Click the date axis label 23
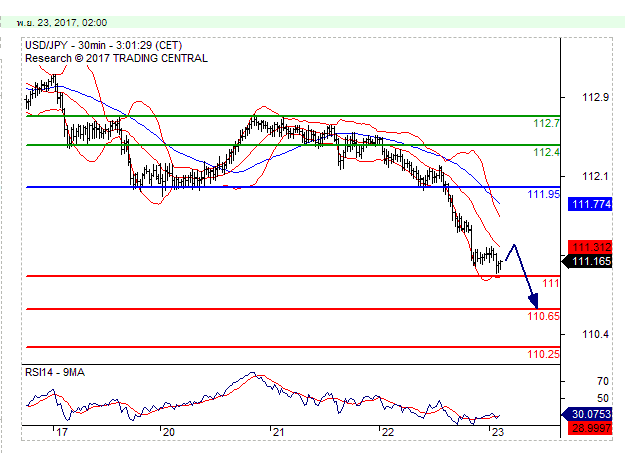625x454 pixels. click(x=497, y=432)
